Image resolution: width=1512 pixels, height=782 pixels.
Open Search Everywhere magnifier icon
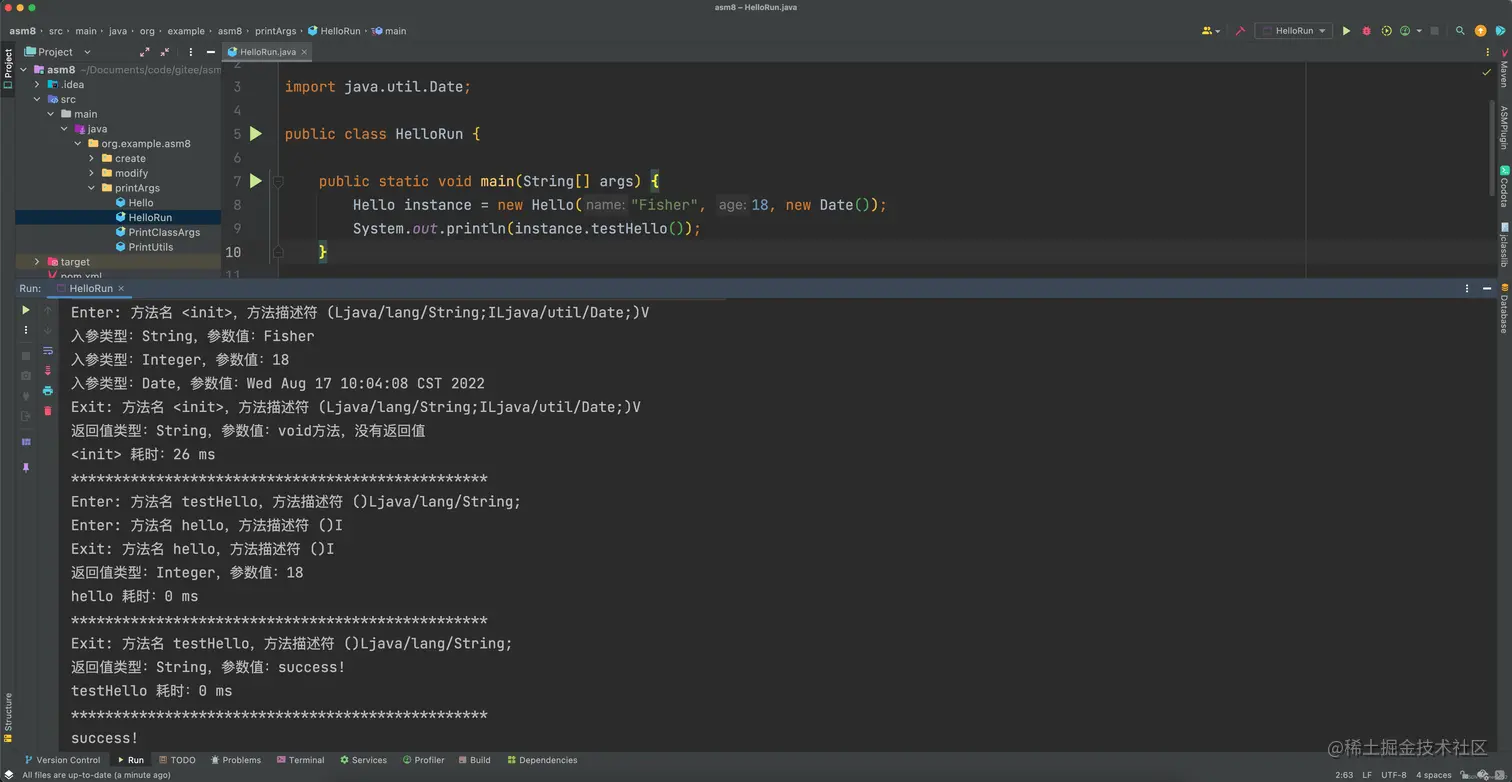(1460, 31)
